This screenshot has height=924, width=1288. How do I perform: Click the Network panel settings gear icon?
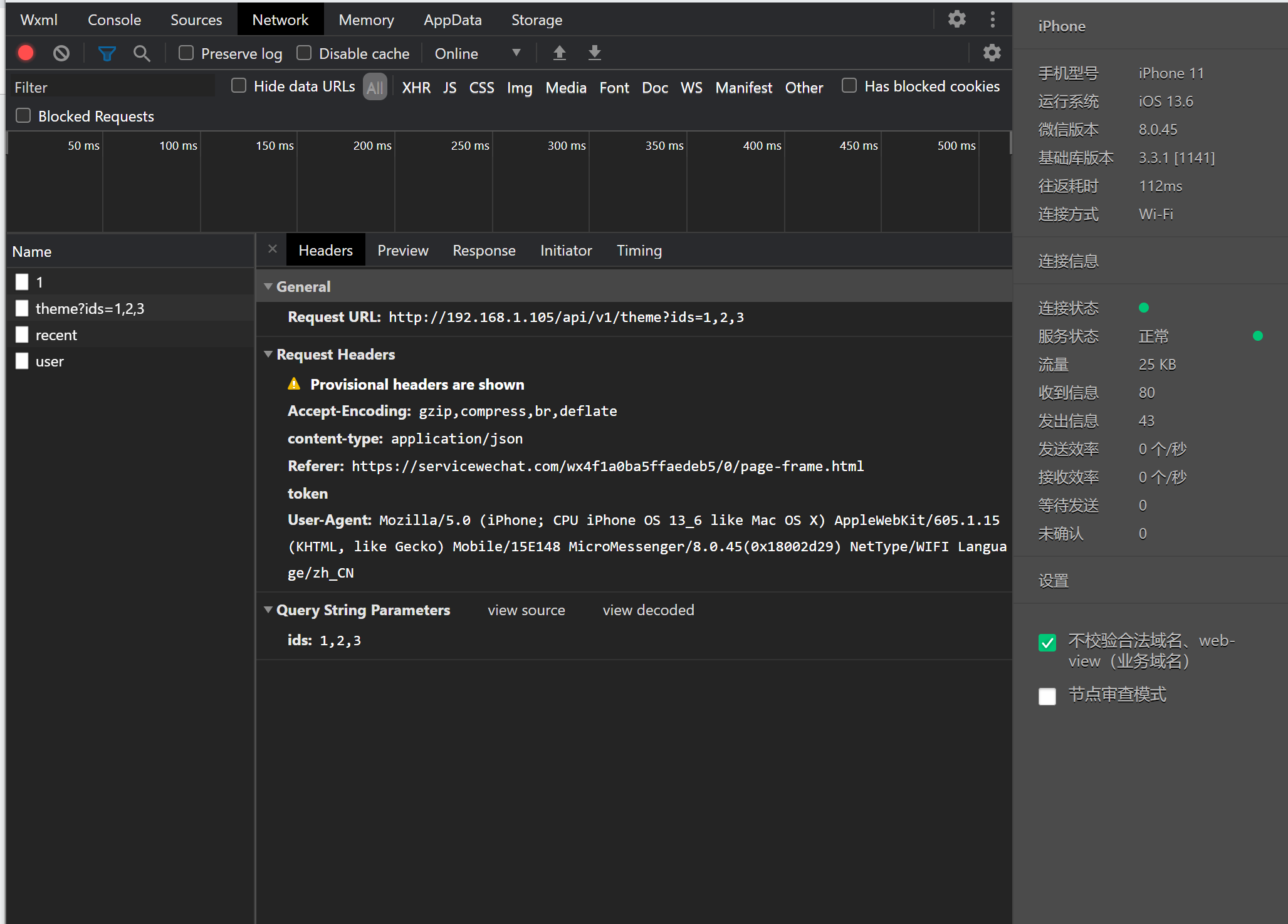coord(992,53)
